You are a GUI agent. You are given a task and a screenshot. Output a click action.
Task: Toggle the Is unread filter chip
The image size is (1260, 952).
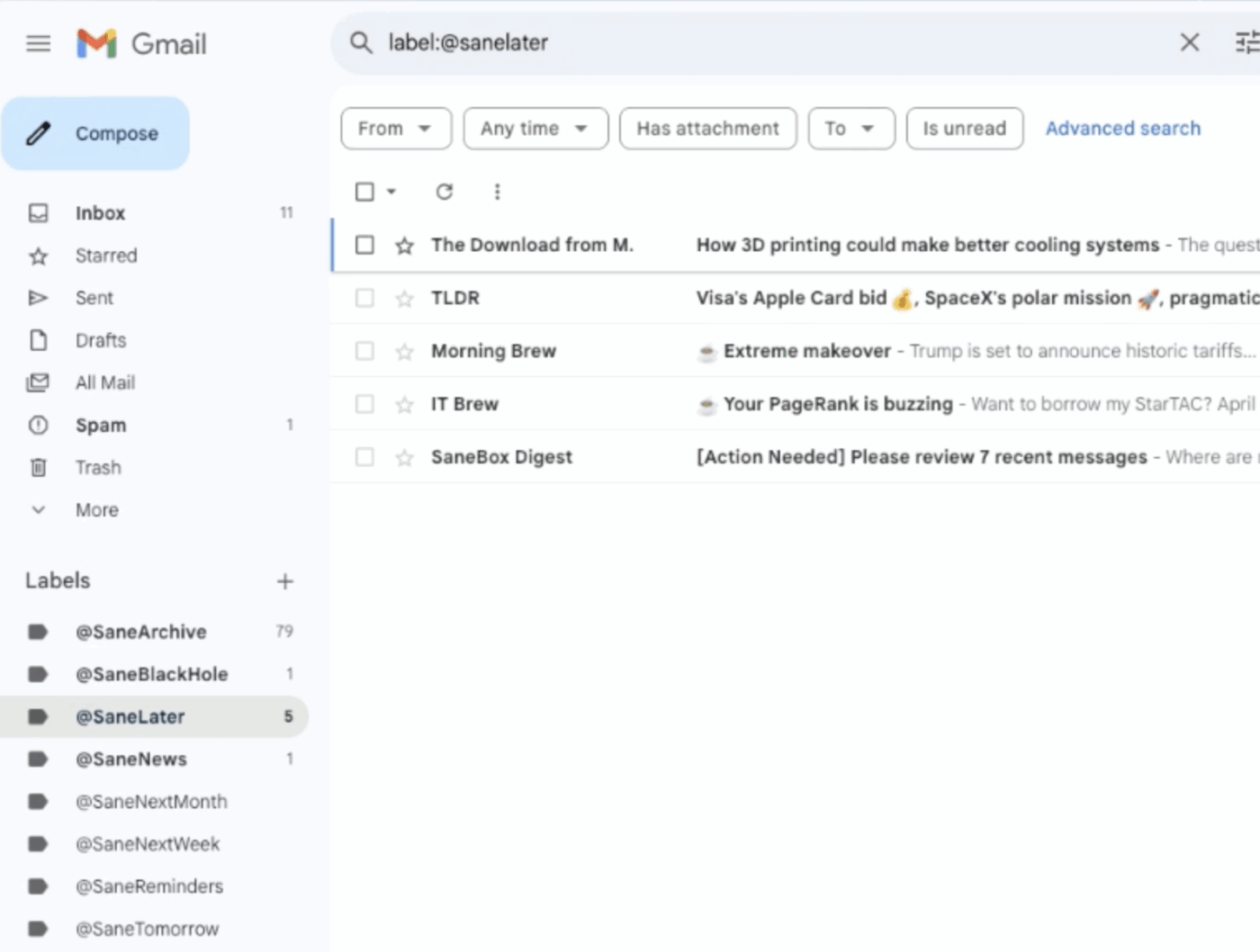[x=964, y=129]
